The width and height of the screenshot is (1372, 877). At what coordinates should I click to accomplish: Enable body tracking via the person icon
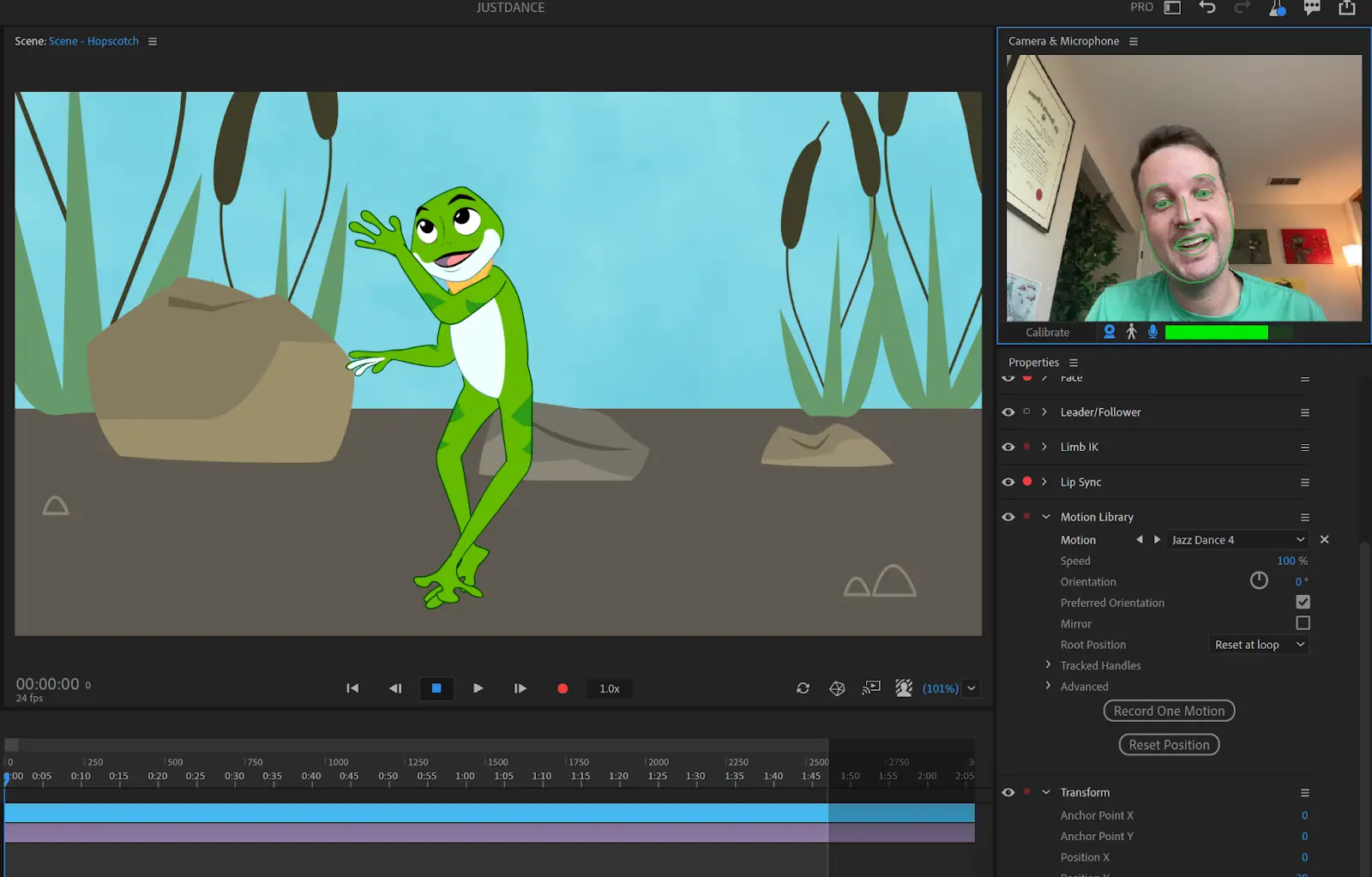pos(1131,332)
